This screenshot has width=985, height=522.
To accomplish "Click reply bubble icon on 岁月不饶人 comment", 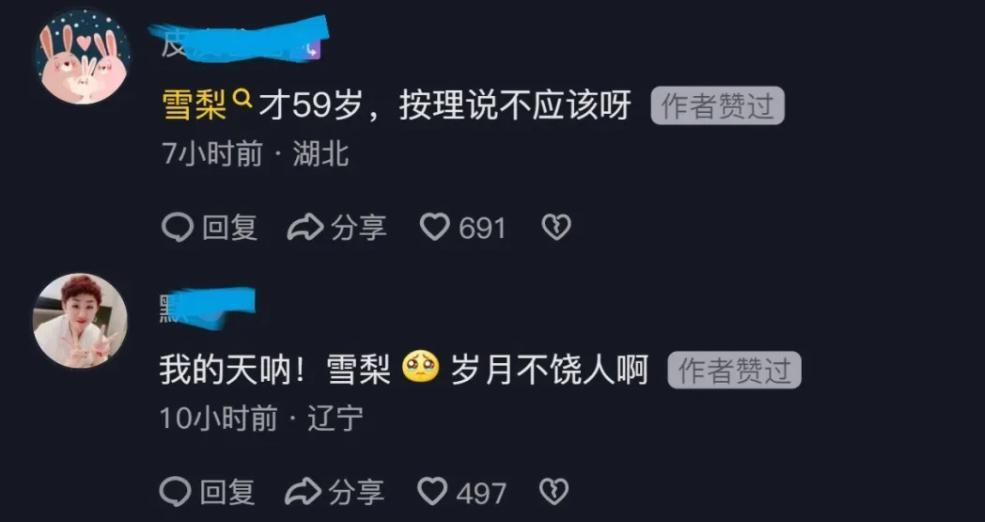I will (175, 492).
